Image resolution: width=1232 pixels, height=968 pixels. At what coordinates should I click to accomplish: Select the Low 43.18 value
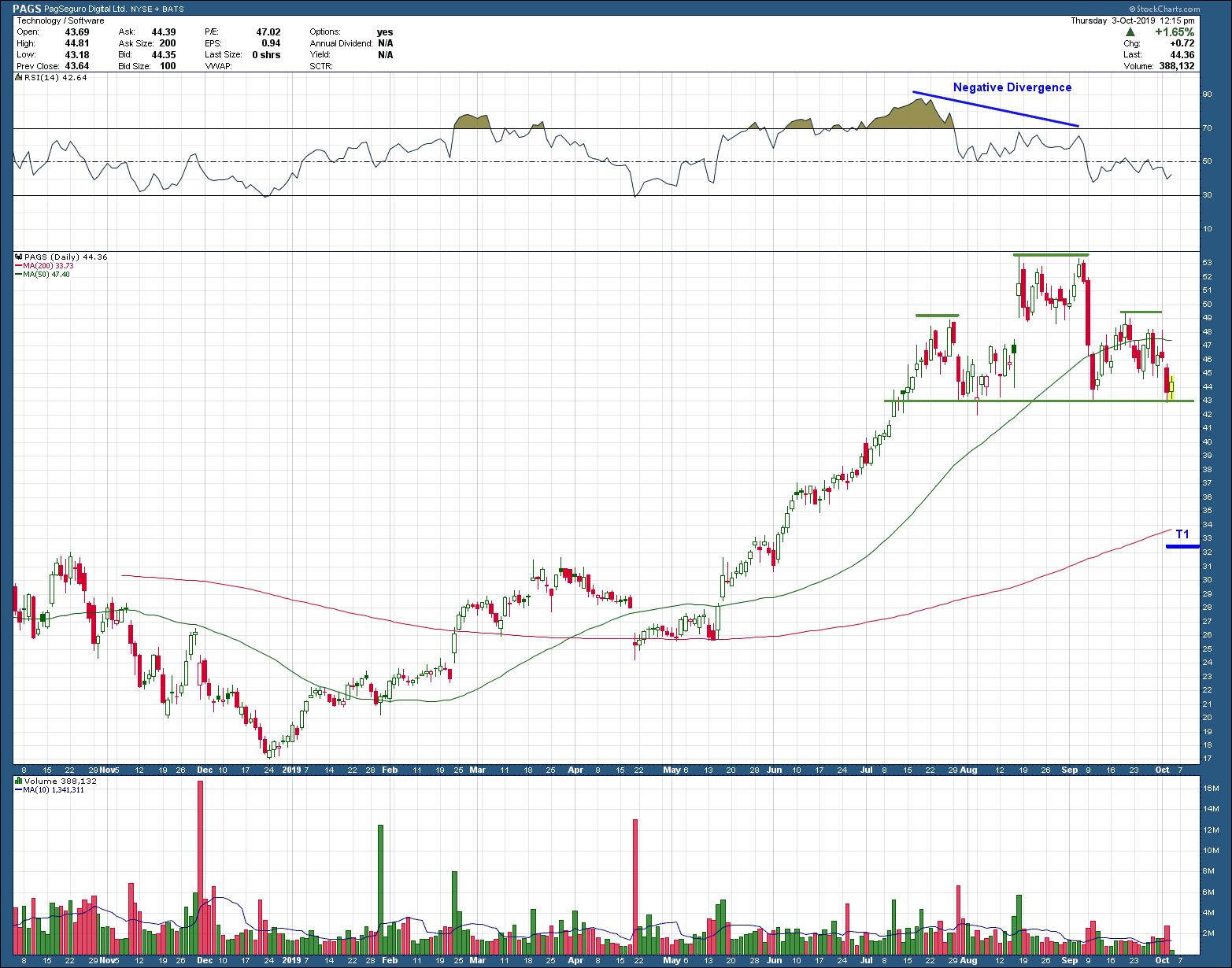(x=77, y=55)
